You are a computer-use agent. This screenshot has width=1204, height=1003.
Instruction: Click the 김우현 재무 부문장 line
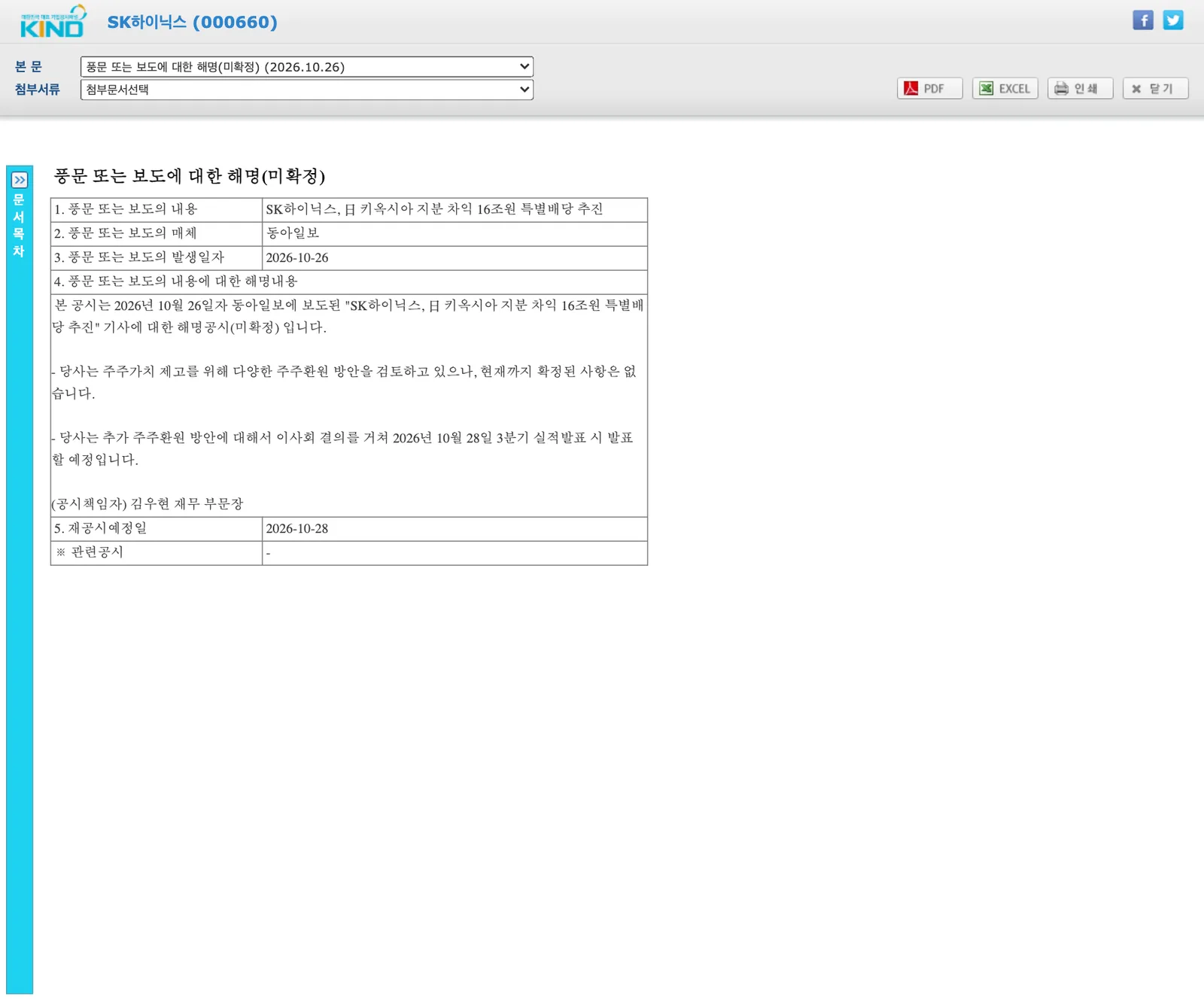(x=147, y=503)
